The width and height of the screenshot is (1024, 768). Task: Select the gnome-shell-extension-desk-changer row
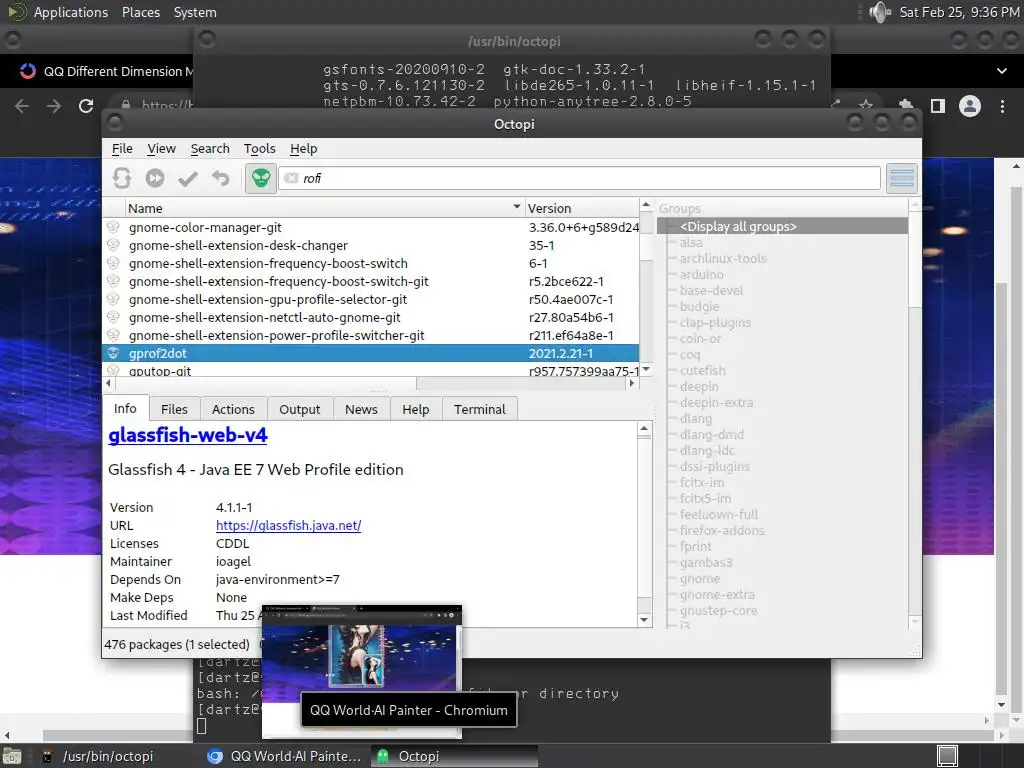(371, 246)
